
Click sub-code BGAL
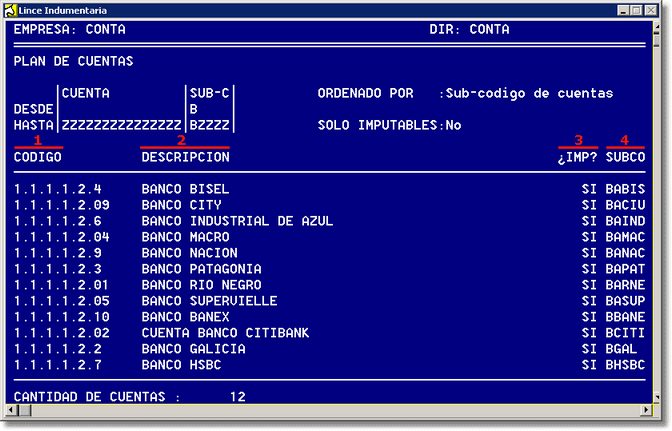621,349
